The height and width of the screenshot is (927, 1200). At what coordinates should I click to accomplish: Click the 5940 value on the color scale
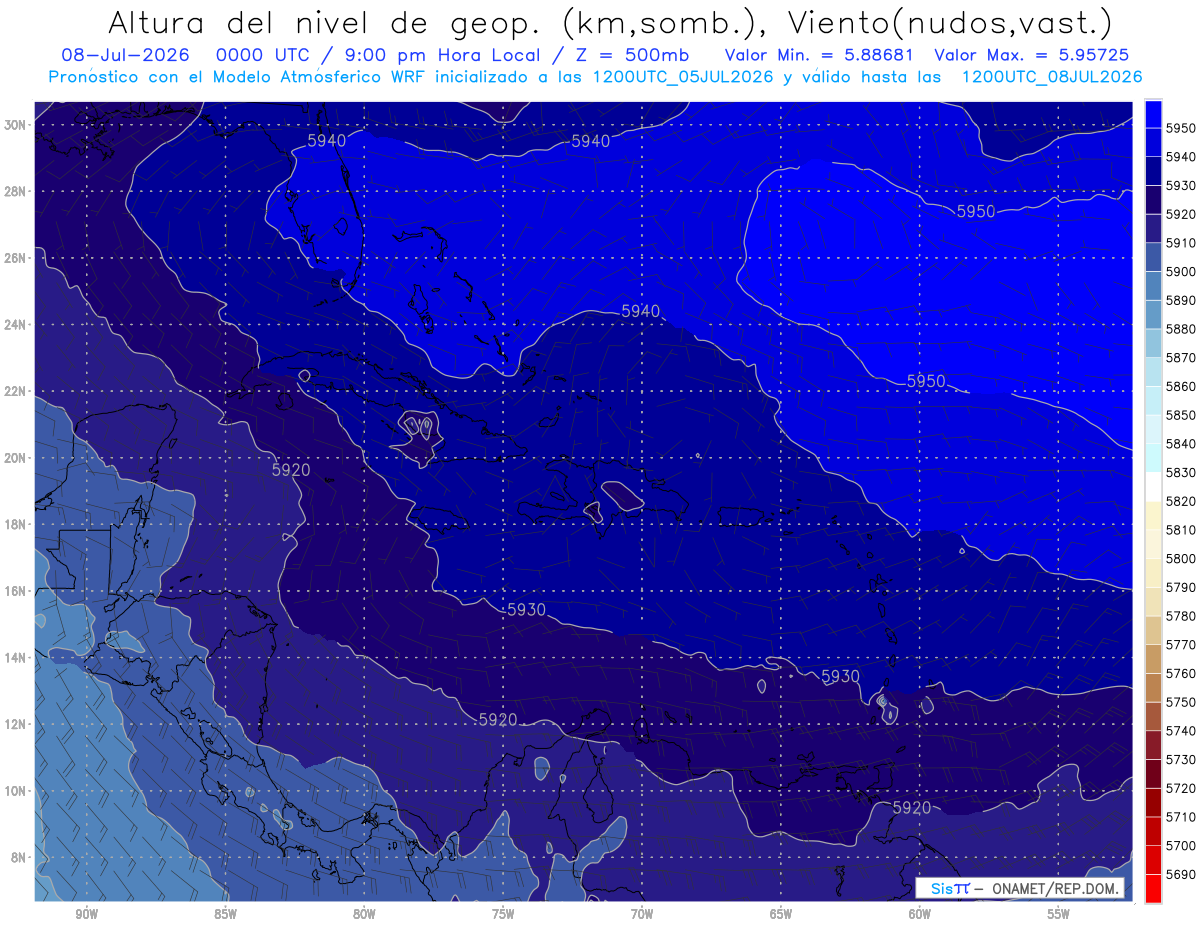(1181, 157)
